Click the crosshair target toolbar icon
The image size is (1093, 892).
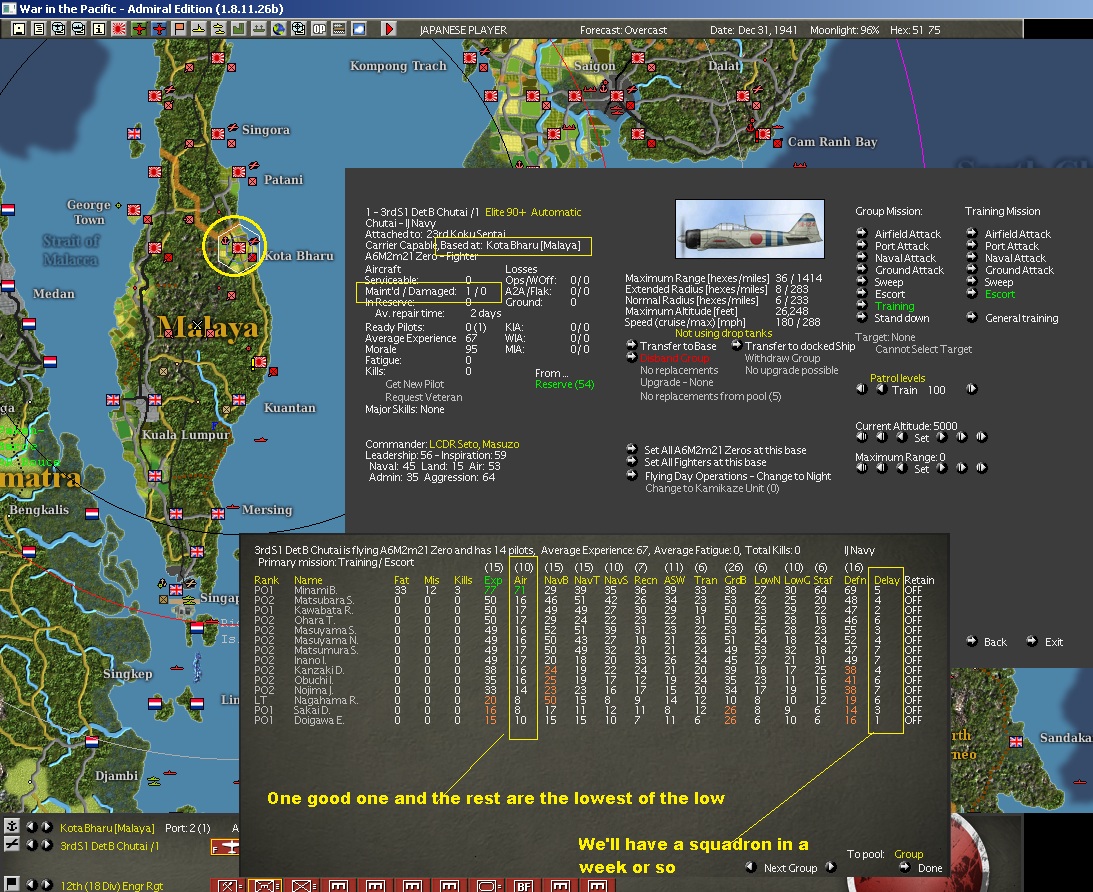click(298, 29)
